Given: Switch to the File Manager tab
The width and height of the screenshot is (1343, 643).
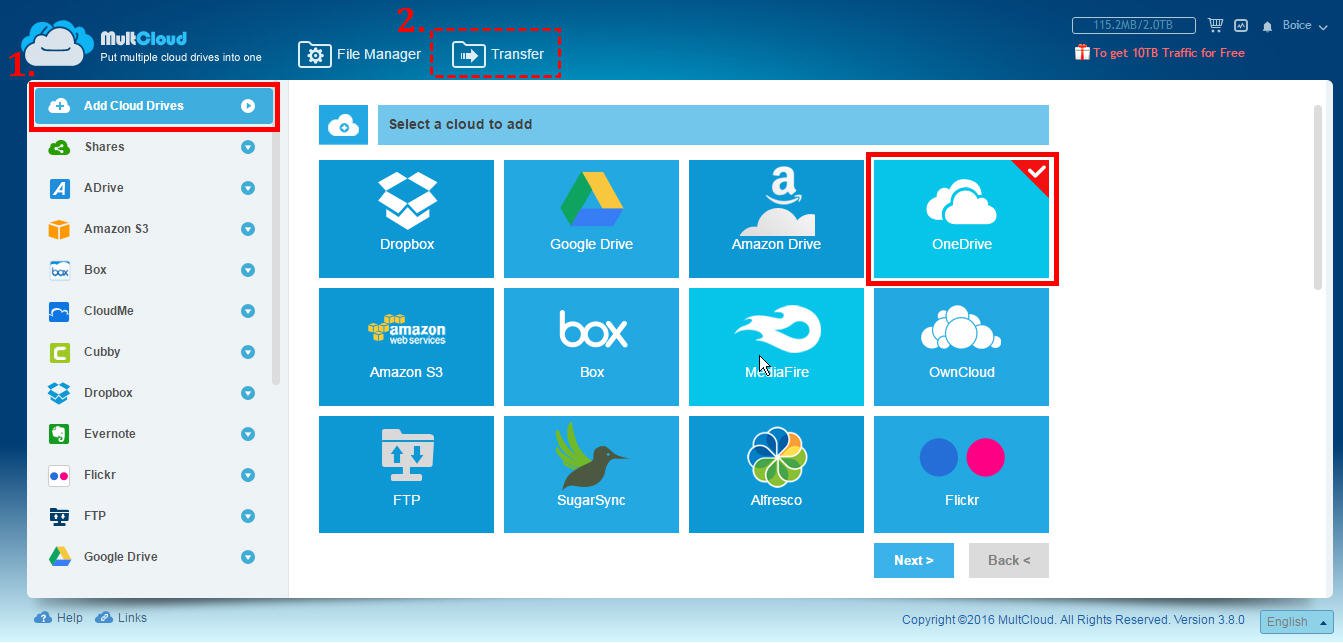Looking at the screenshot, I should click(360, 54).
